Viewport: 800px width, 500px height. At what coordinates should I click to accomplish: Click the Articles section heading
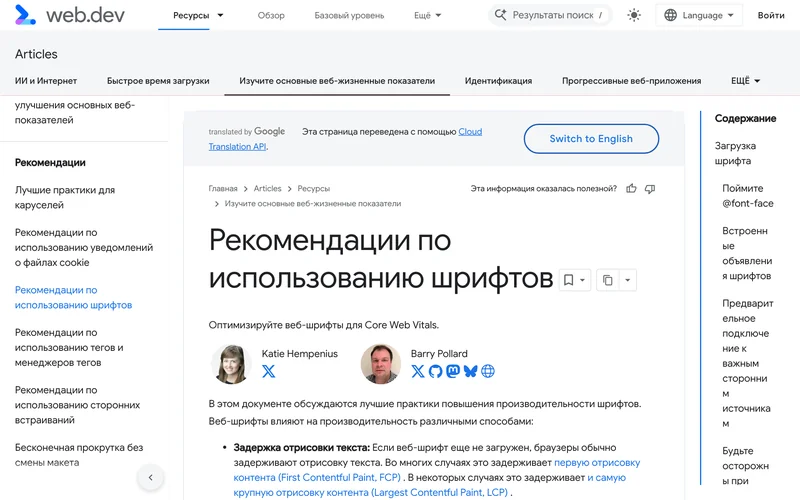(x=36, y=54)
